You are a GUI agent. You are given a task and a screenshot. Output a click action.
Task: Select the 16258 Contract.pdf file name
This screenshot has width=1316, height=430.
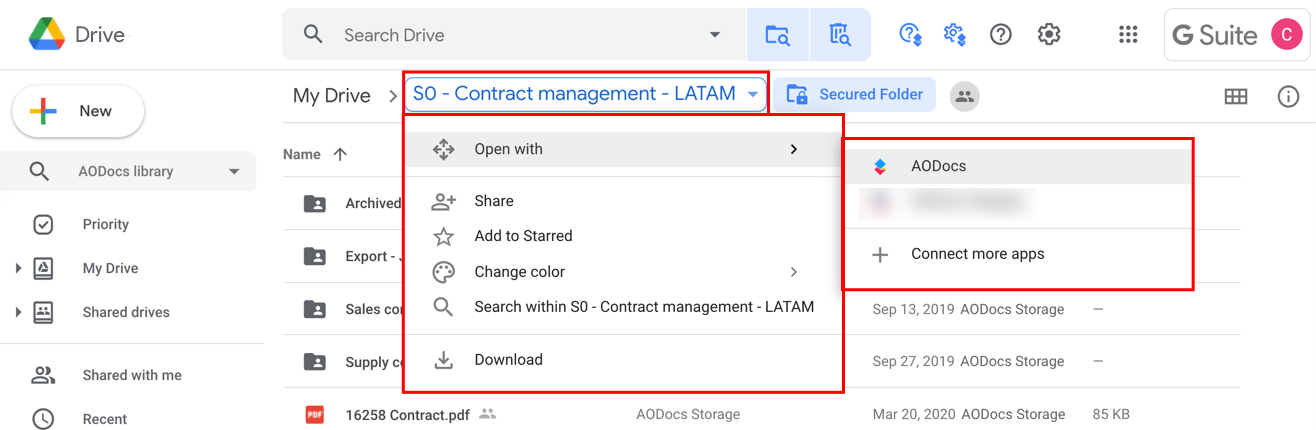point(409,414)
